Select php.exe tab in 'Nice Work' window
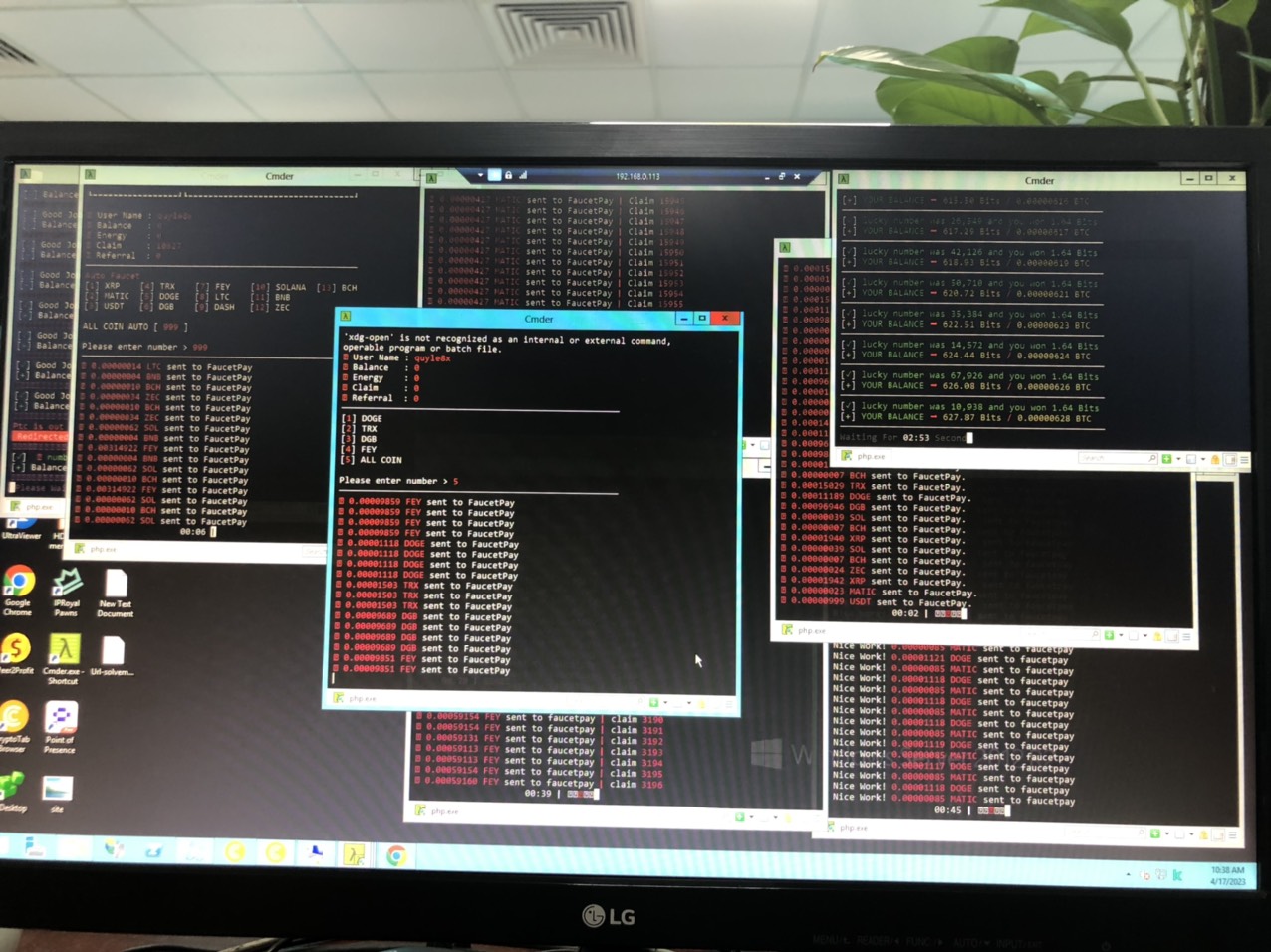The image size is (1271, 952). (848, 828)
